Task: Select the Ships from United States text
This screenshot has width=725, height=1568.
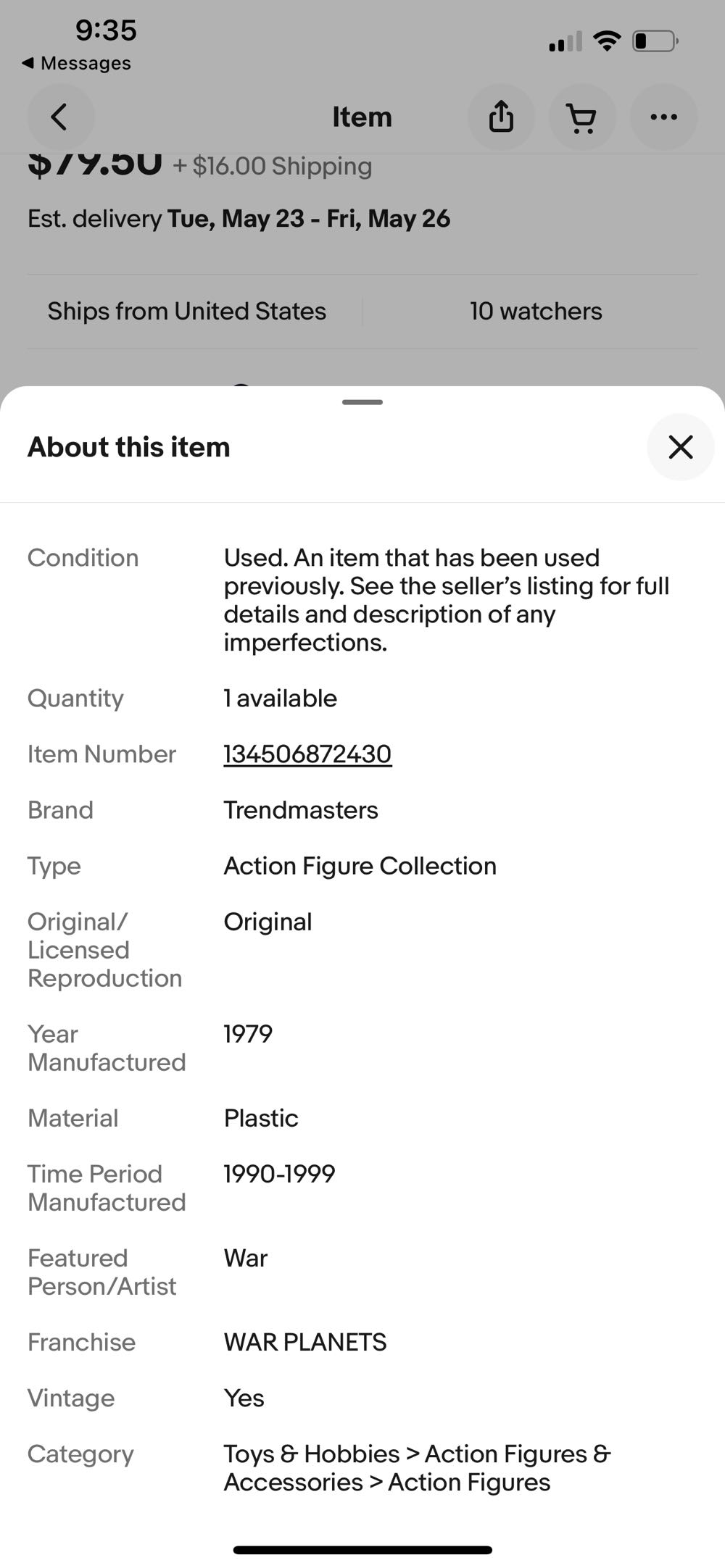Action: pos(186,311)
